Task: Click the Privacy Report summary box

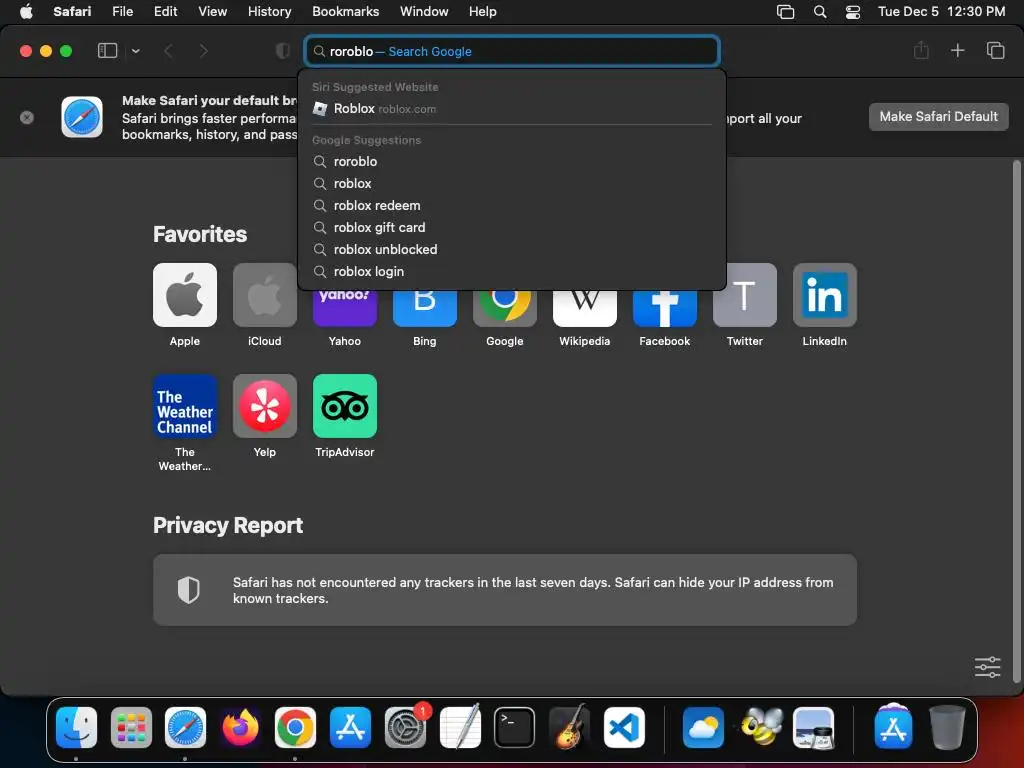Action: [x=505, y=590]
